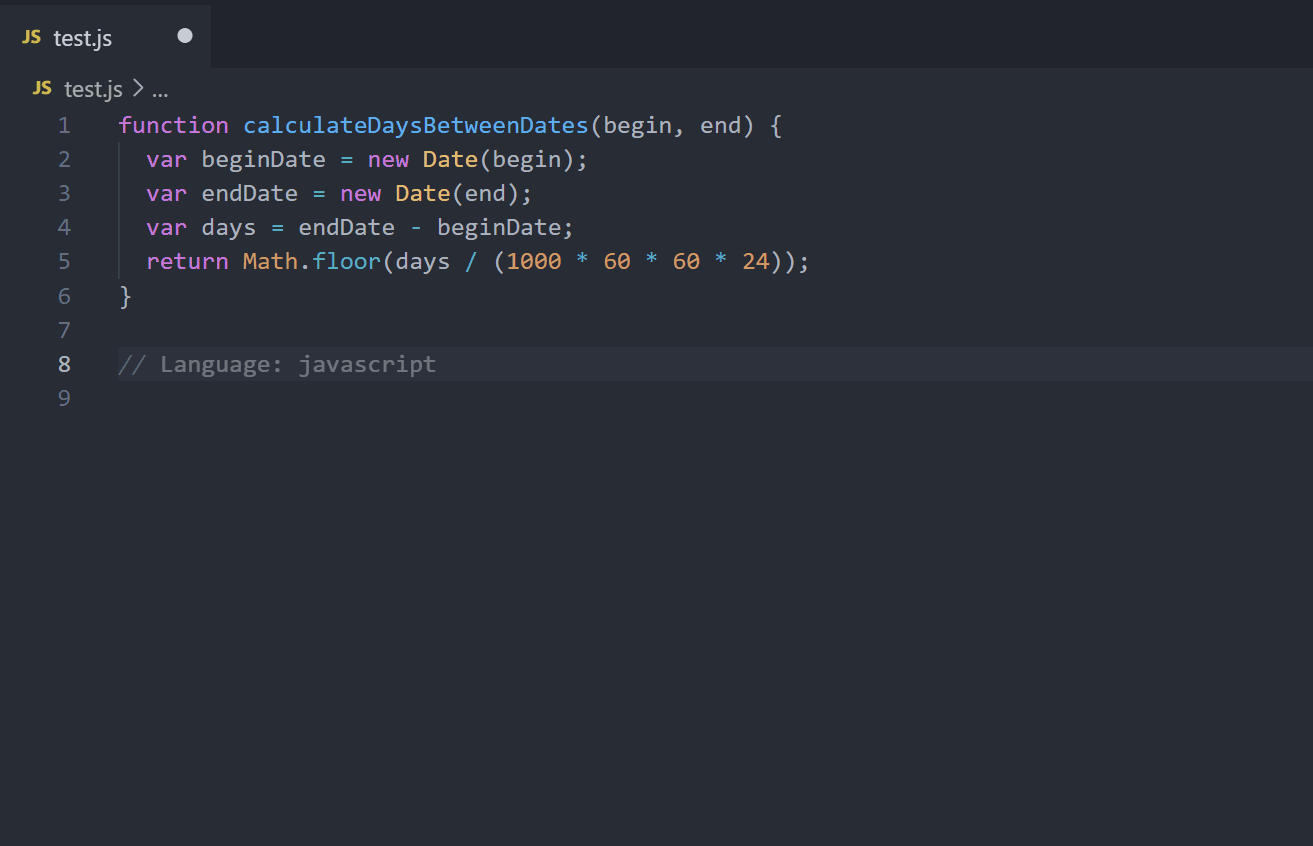Place cursor on the calculateDaysBetweenDates function name

(x=415, y=125)
